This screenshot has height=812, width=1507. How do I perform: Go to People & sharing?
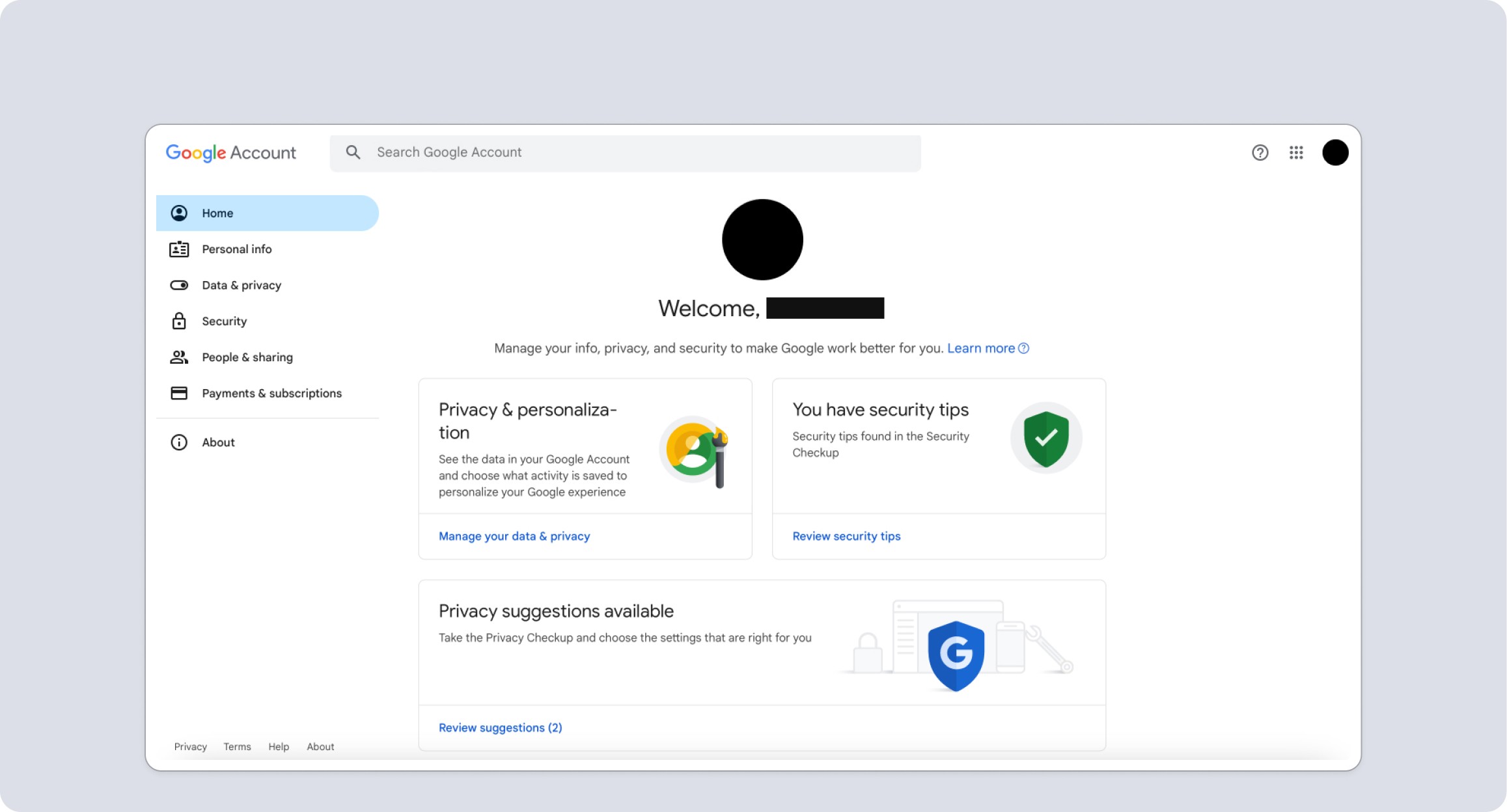pyautogui.click(x=247, y=357)
